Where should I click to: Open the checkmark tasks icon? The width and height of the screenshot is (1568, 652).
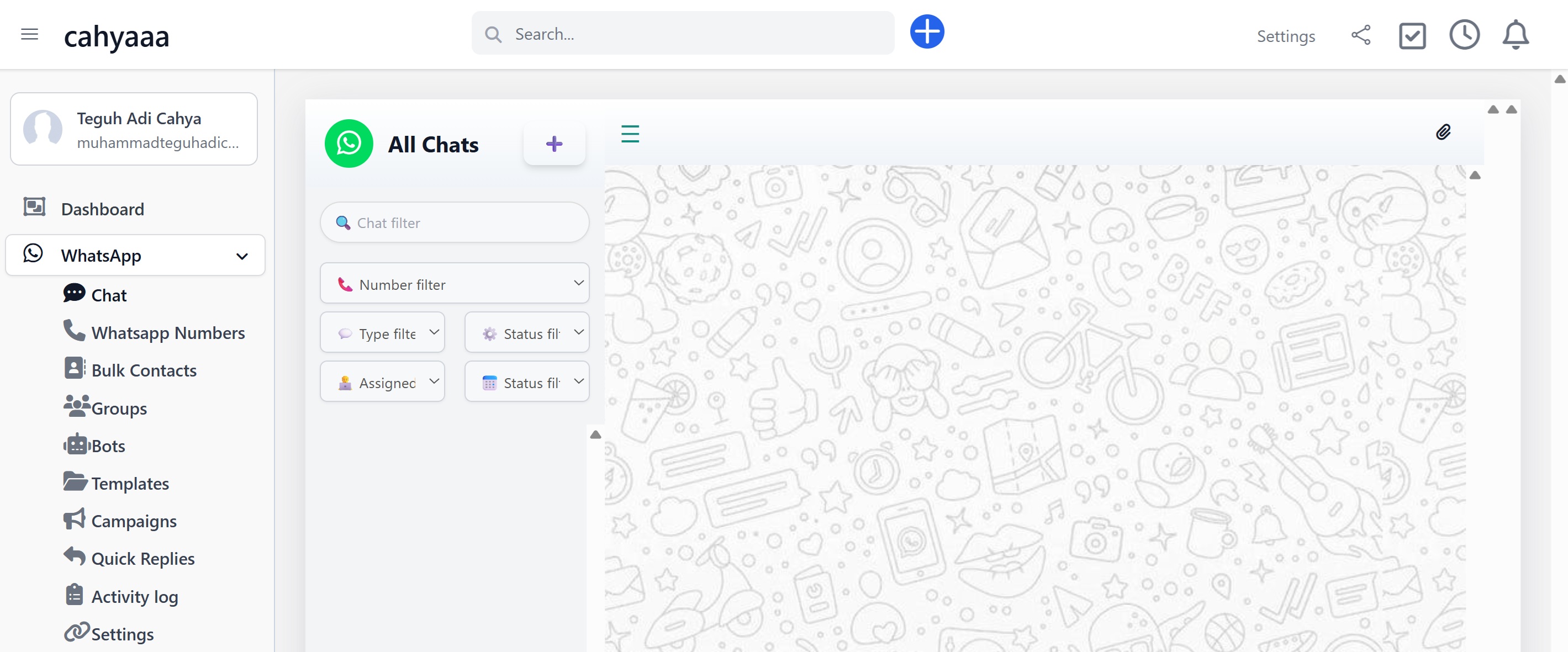coord(1412,36)
